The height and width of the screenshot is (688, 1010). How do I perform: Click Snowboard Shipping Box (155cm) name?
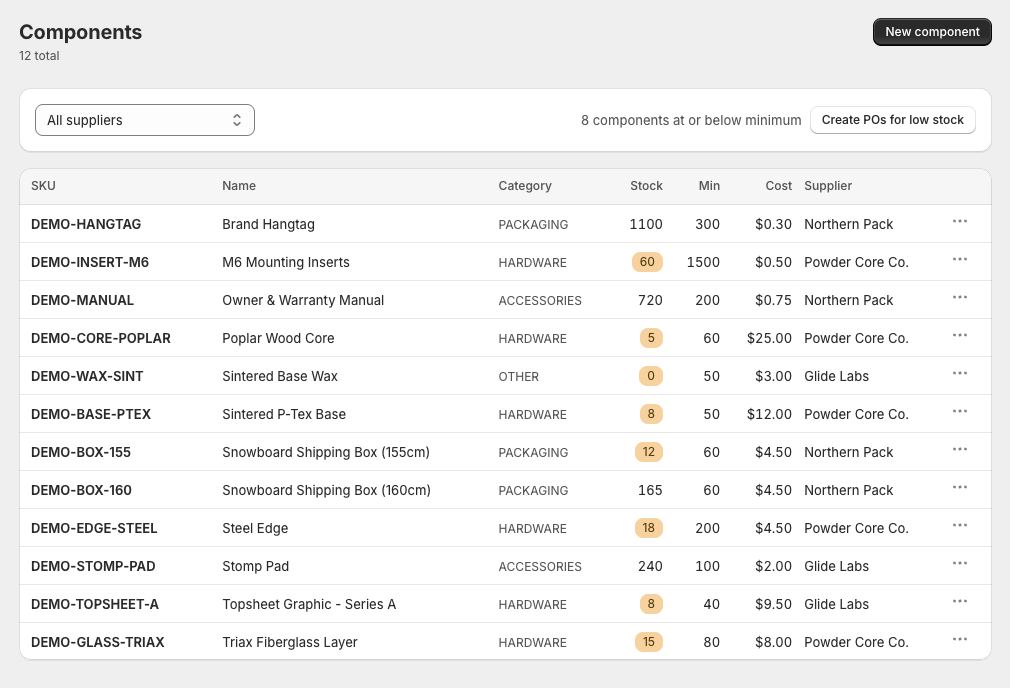click(x=326, y=452)
